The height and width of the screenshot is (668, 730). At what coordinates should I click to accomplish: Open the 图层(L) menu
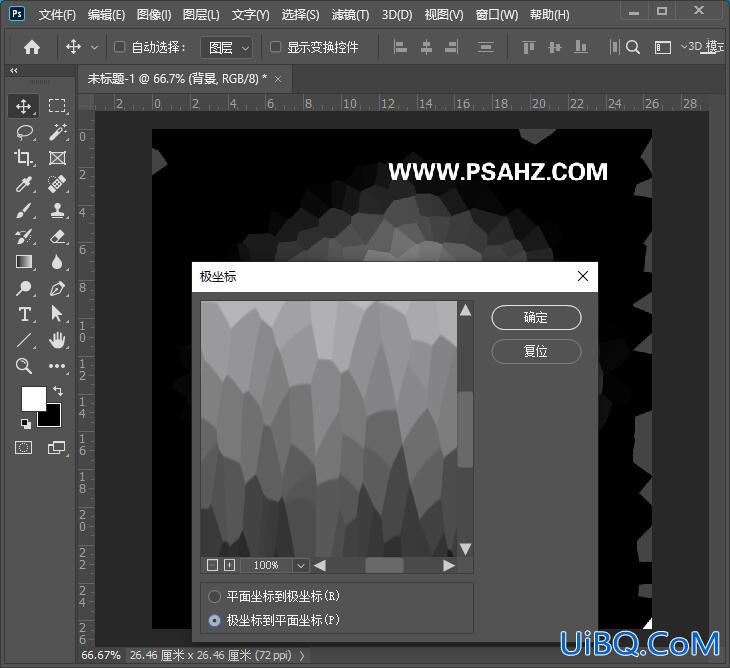(201, 14)
